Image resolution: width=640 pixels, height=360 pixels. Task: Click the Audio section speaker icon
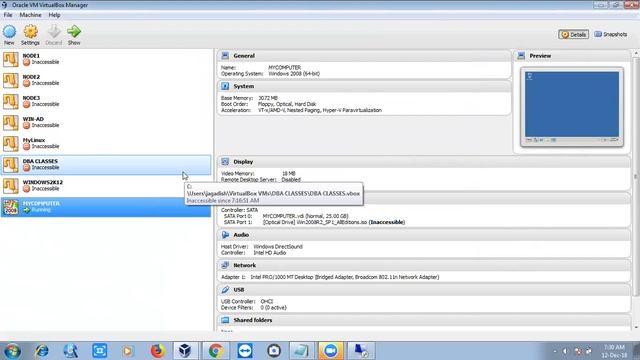(225, 235)
